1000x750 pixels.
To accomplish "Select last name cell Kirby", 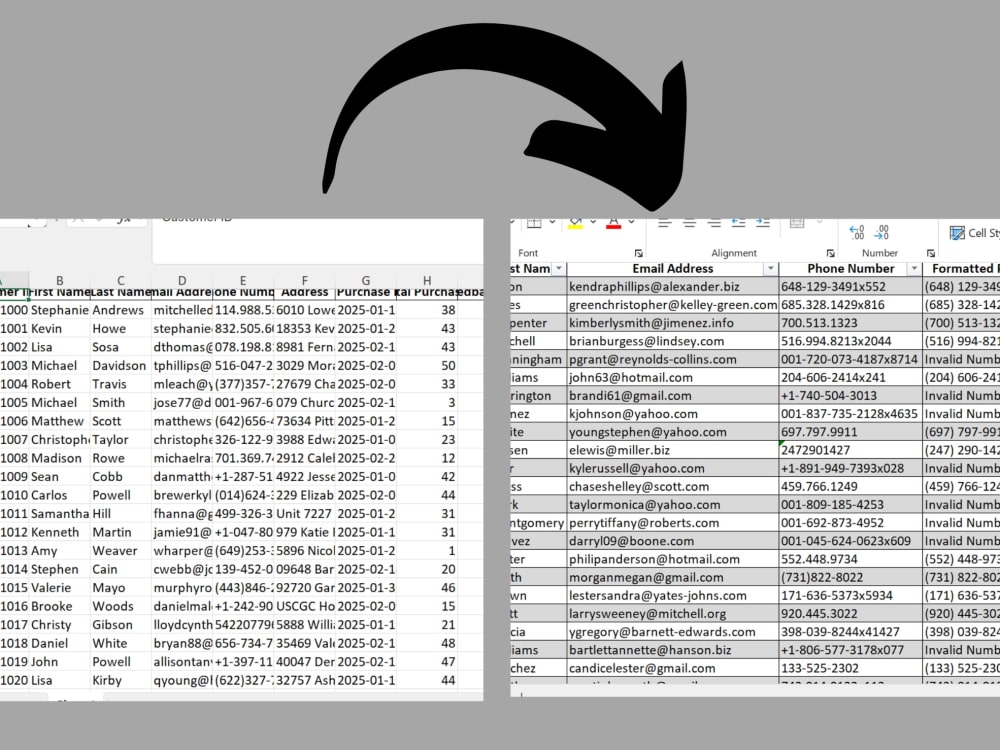I will tap(121, 680).
